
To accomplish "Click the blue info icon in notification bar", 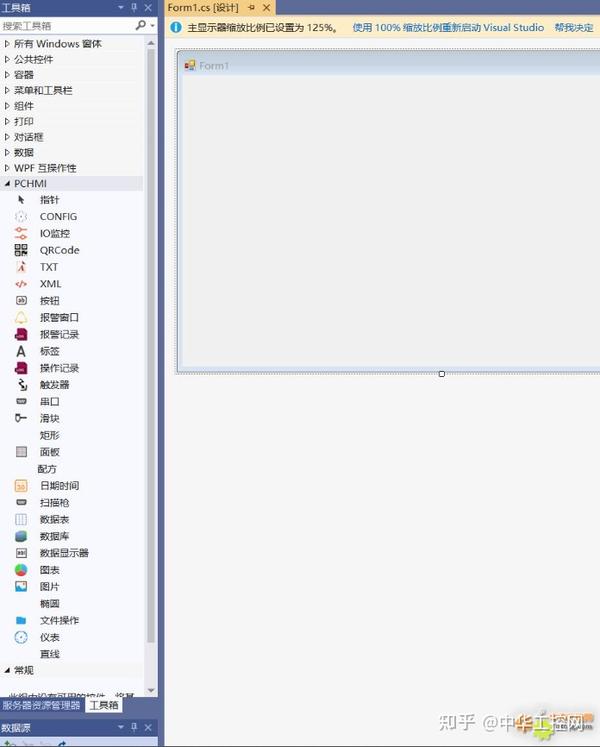I will pyautogui.click(x=176, y=27).
